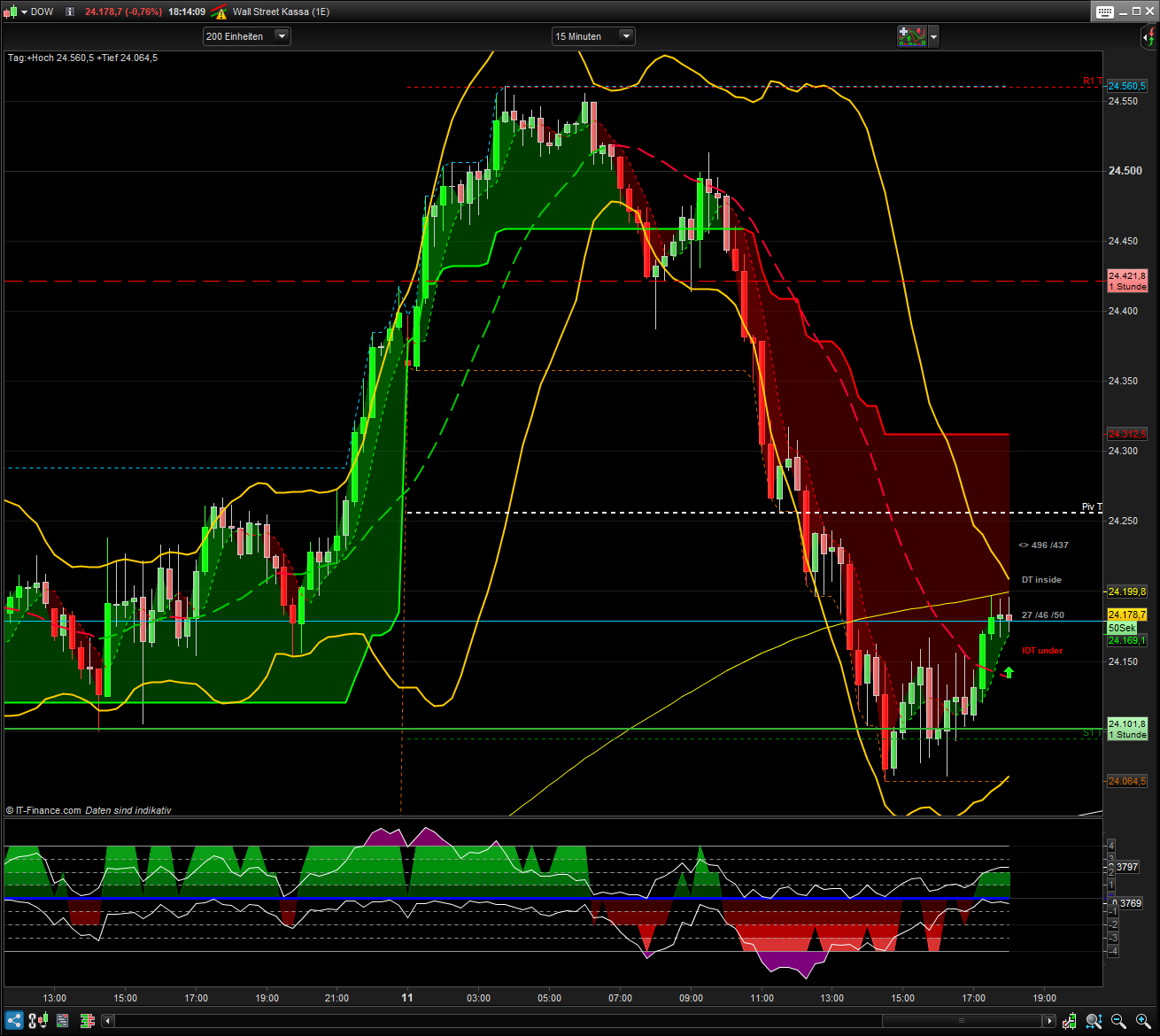
Task: Click the horizontal scrollbar thumb
Action: (x=961, y=1021)
